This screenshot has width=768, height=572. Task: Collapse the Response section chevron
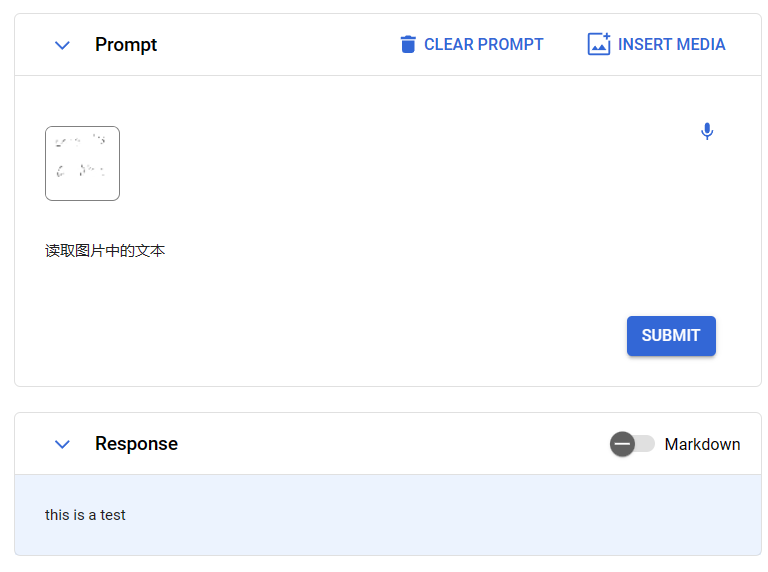click(x=62, y=444)
